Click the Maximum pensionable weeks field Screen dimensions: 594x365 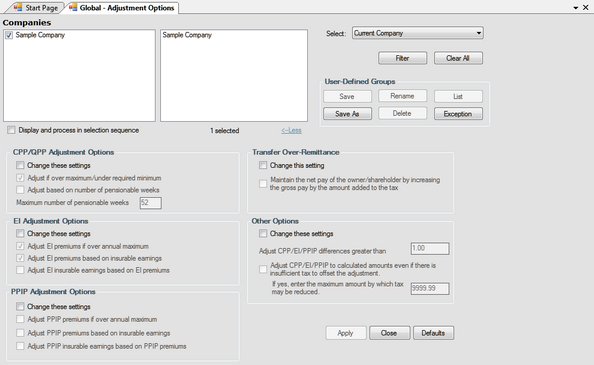(151, 203)
